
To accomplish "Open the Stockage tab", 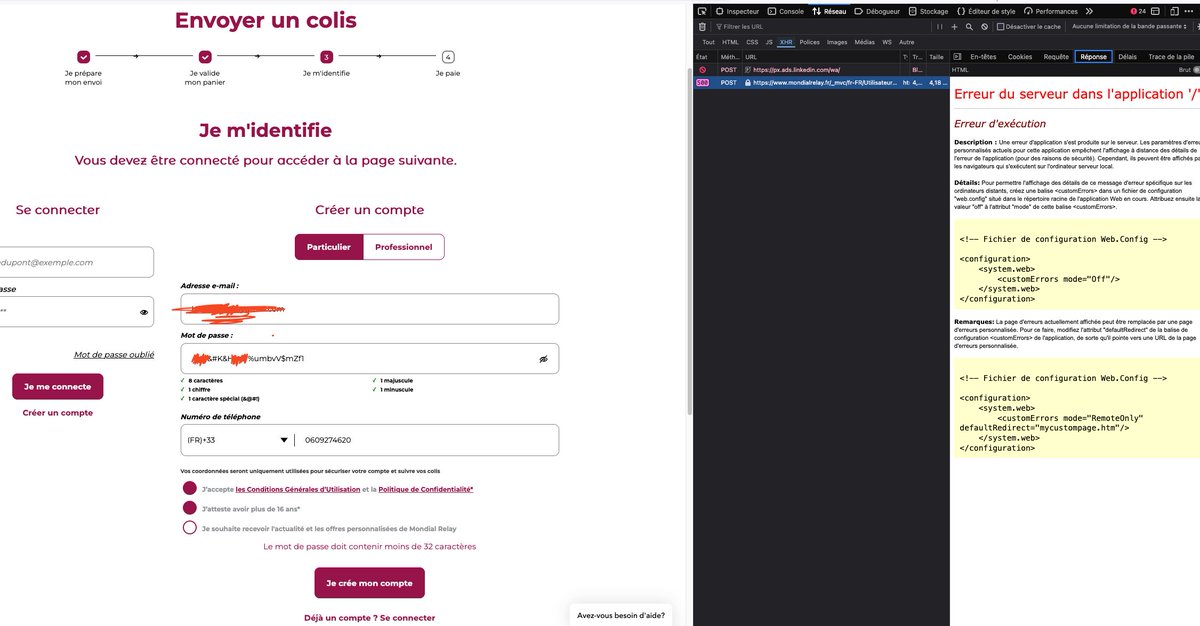I will point(927,11).
